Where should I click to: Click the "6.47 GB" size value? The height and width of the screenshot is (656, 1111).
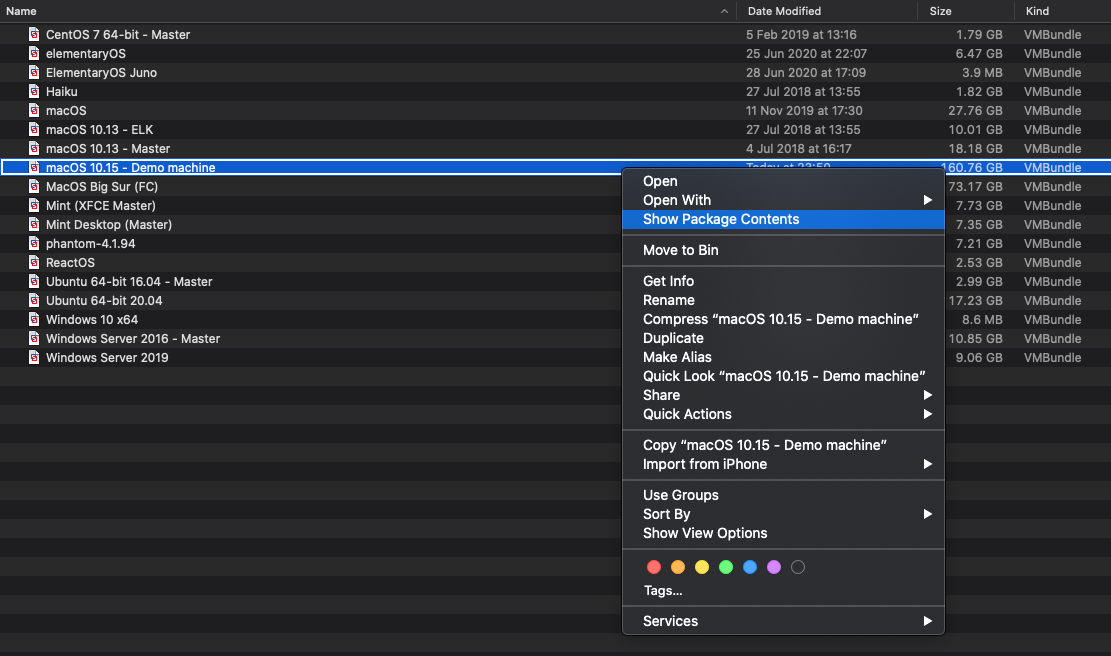click(979, 54)
